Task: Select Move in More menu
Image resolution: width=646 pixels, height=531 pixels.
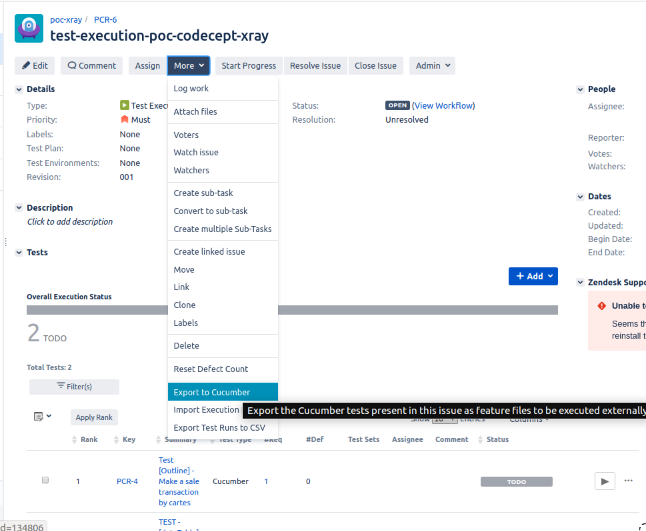Action: point(223,270)
